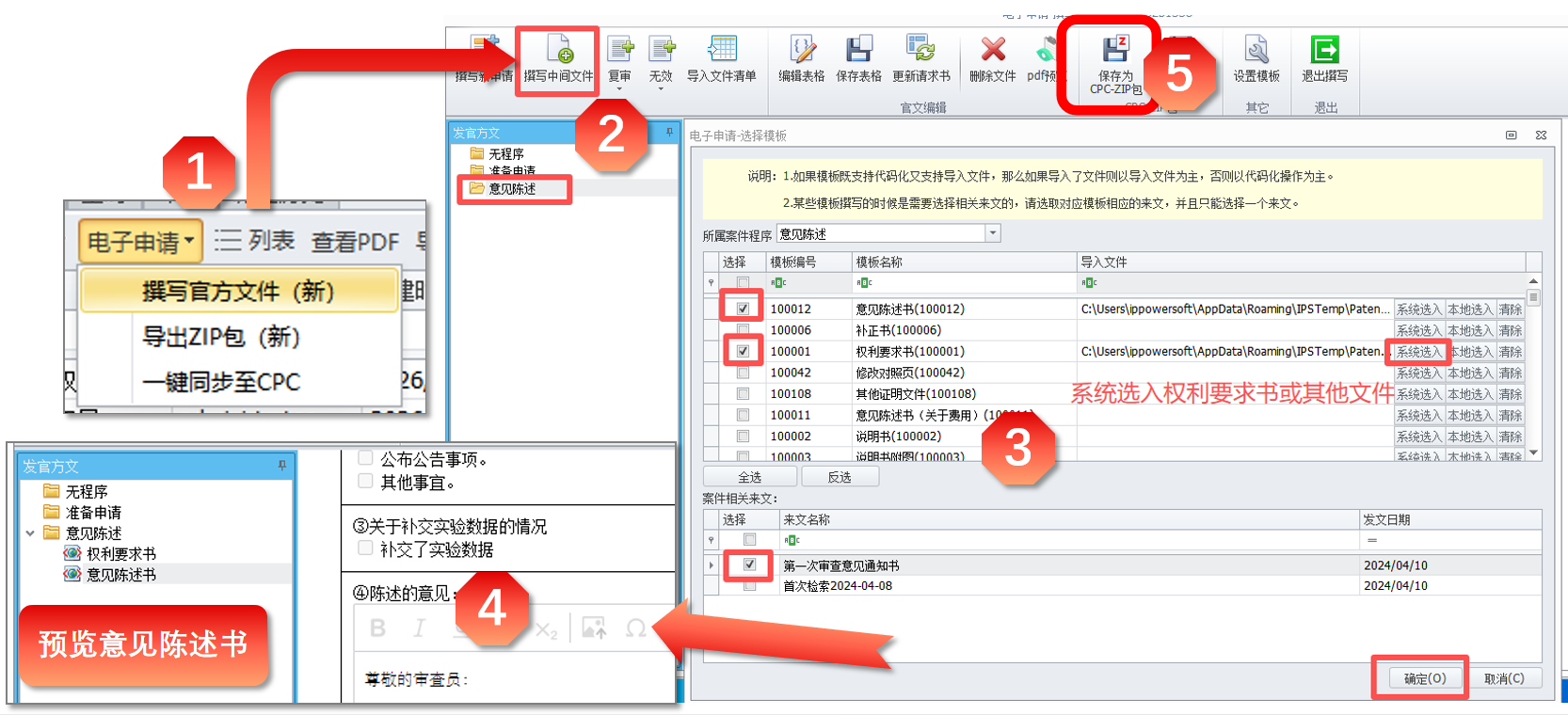The width and height of the screenshot is (1568, 715).
Task: Click the red 删除文件 icon
Action: pyautogui.click(x=993, y=48)
